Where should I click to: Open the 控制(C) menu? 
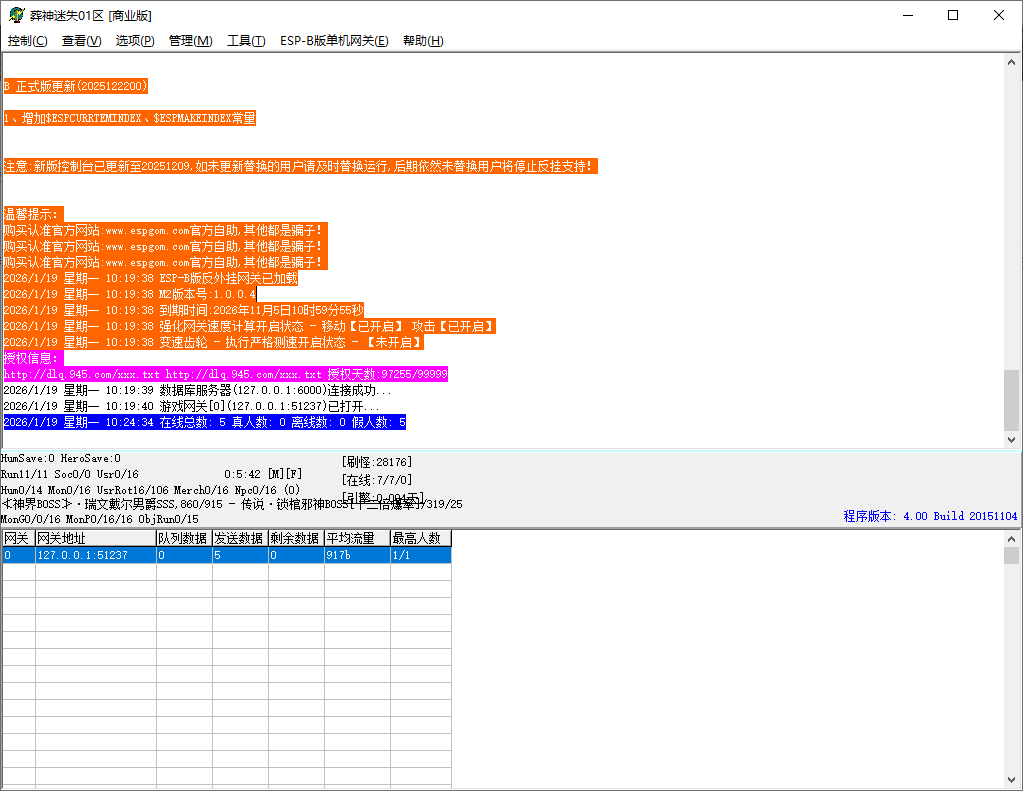28,41
